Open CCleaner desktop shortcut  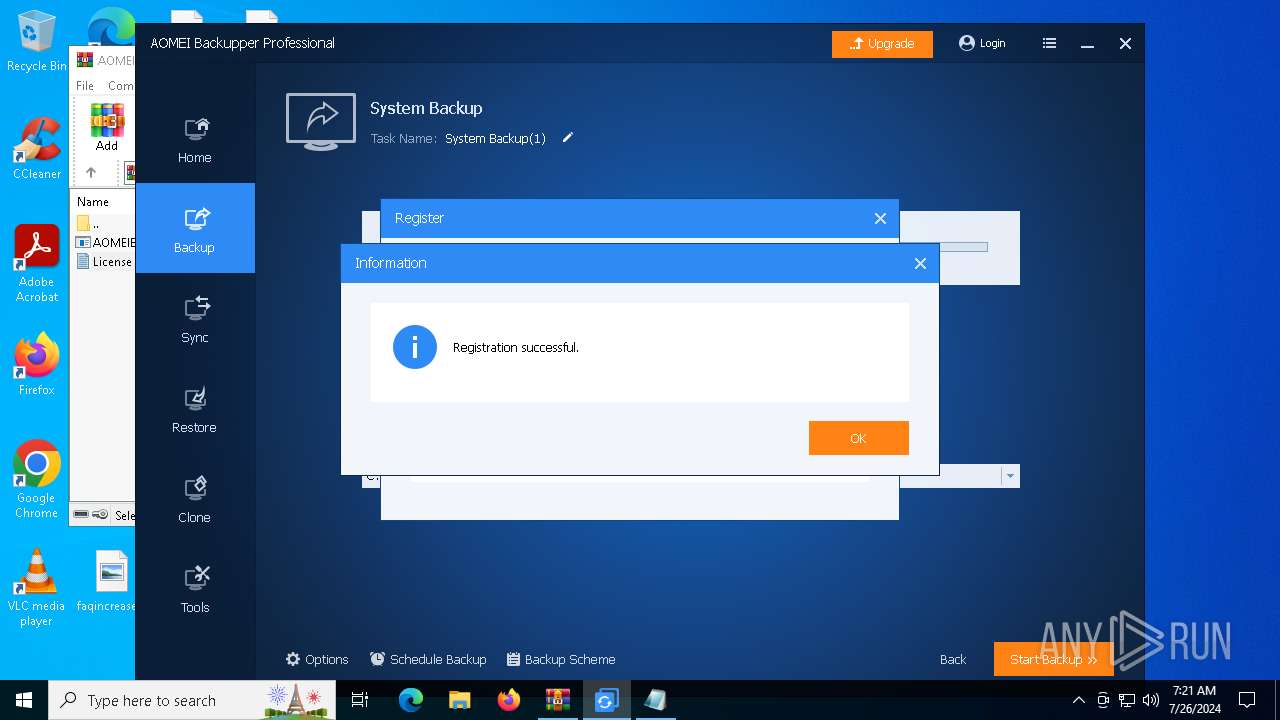coord(37,148)
